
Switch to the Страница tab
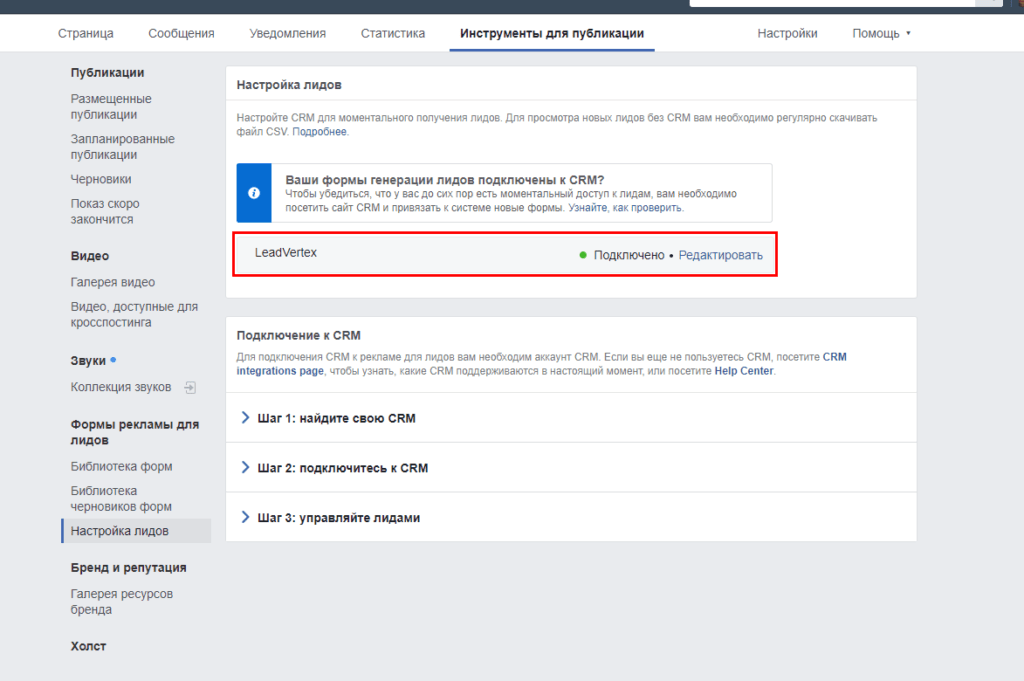[x=86, y=33]
